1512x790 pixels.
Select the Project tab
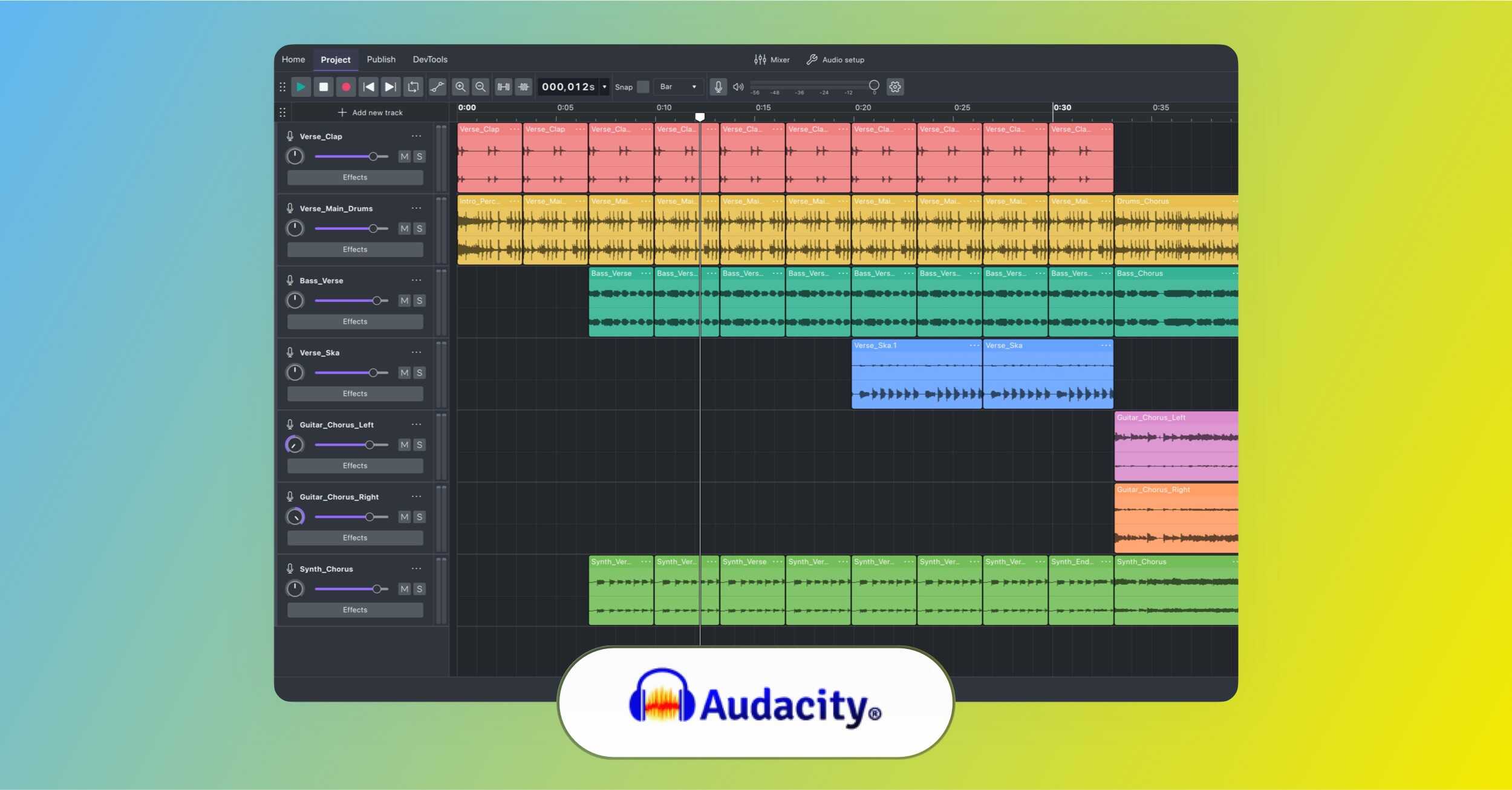coord(336,60)
